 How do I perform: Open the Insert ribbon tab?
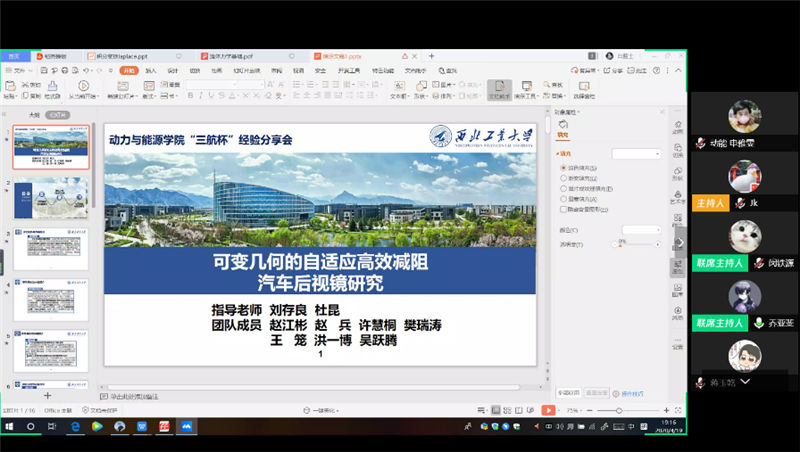pos(151,71)
